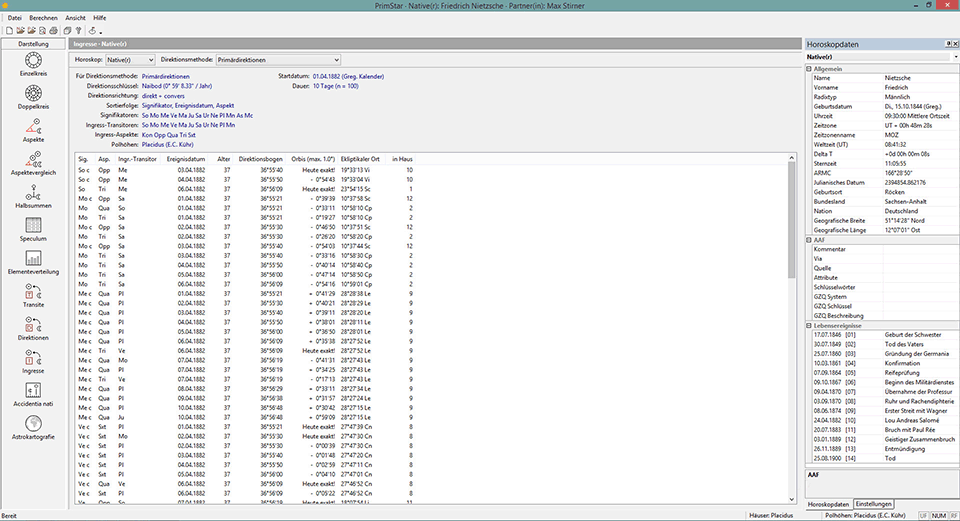Screen dimensions: 960x521
Task: Open the Datei menu
Action: click(x=15, y=18)
